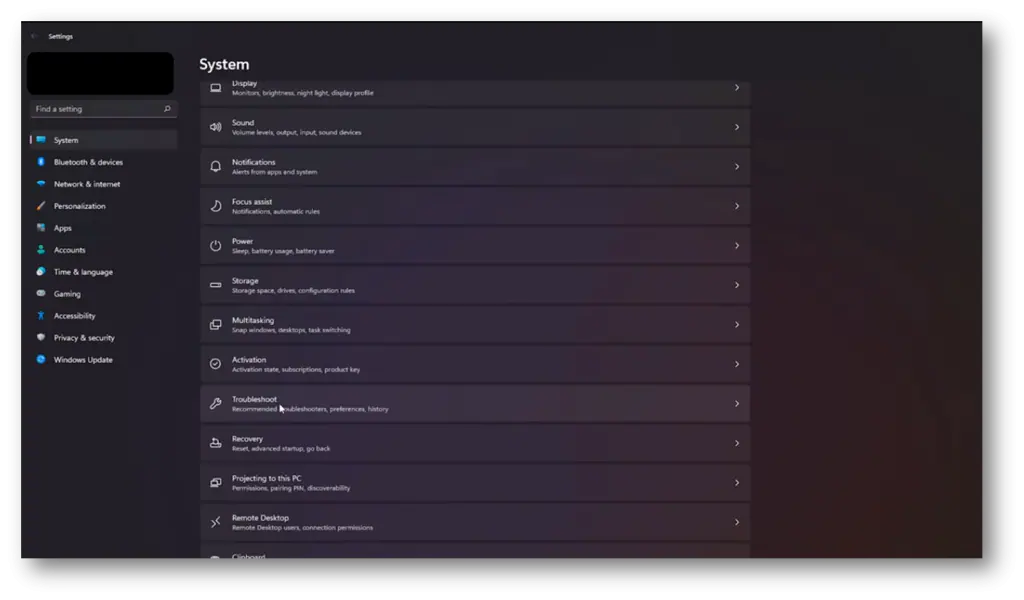1024x600 pixels.
Task: Click the 'Volume levels, output, input, sound devices' text
Action: coord(296,133)
